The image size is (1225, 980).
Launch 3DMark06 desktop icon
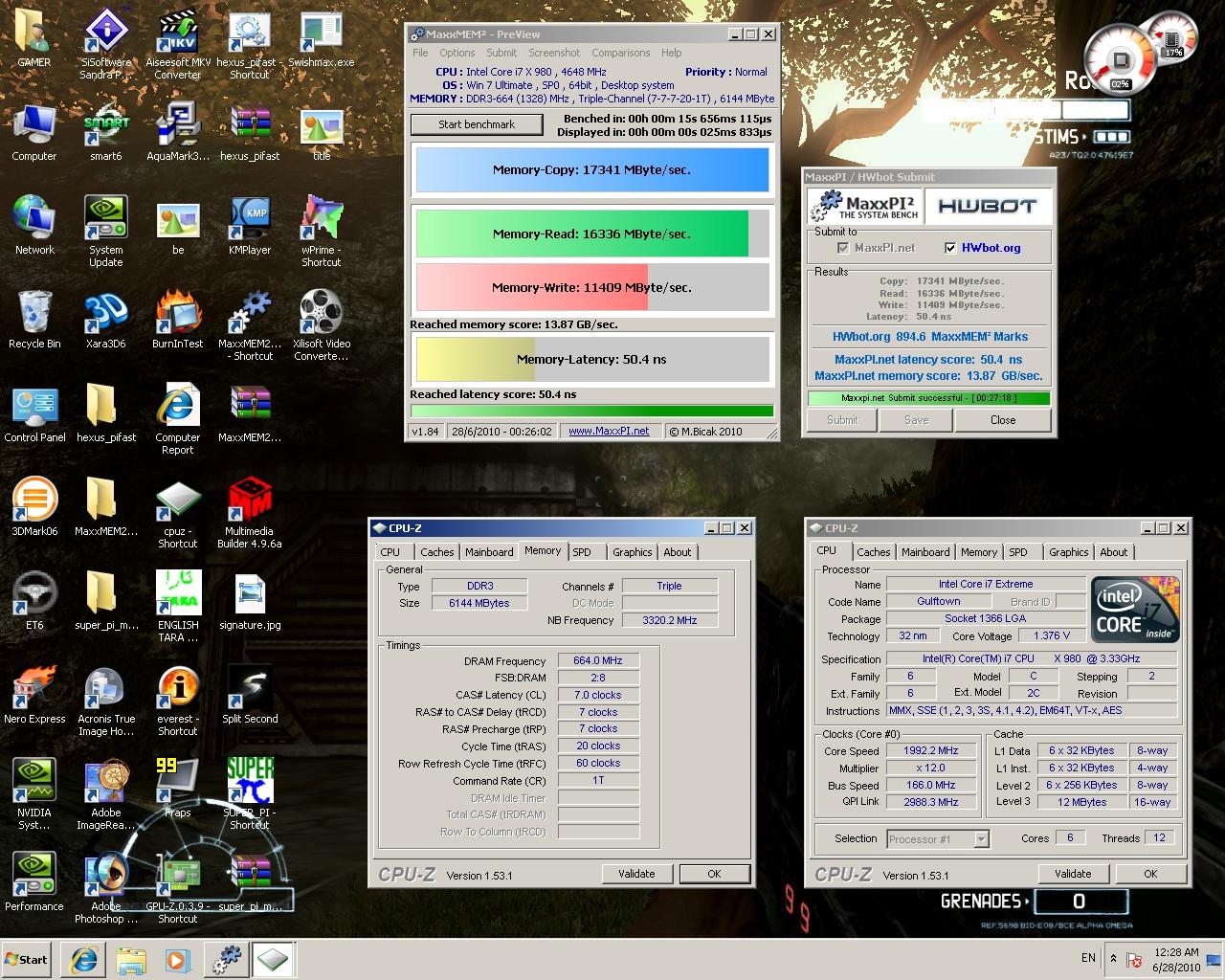click(x=34, y=507)
